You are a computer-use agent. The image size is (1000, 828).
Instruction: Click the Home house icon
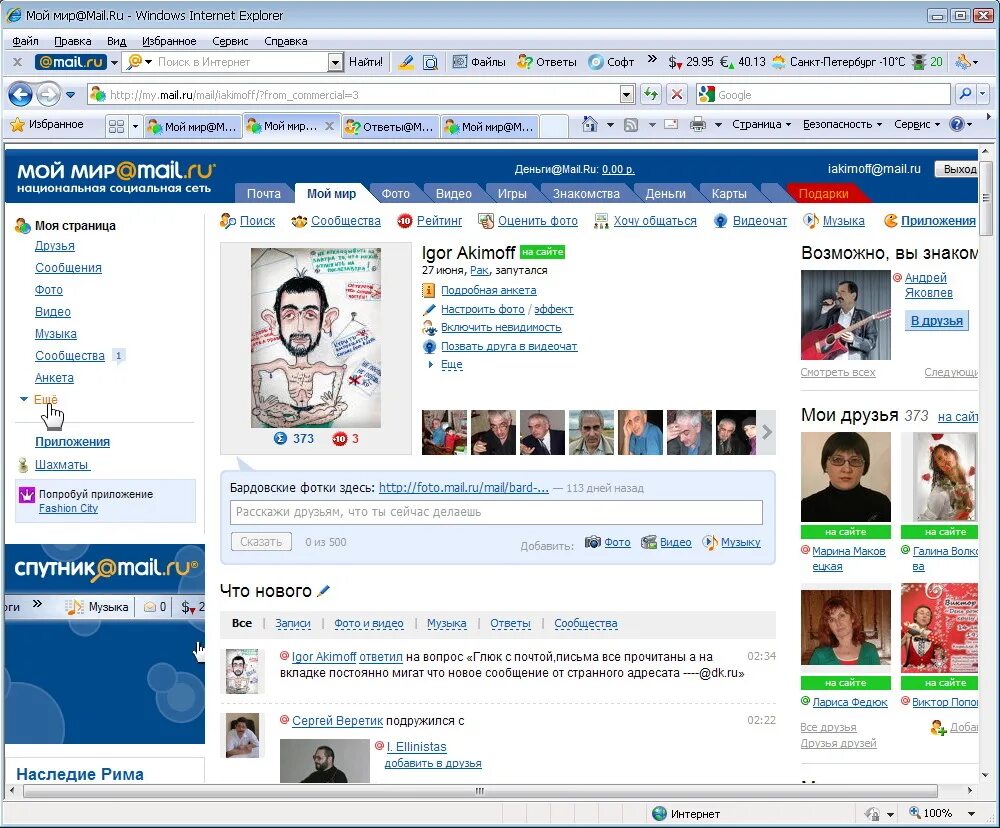pos(590,124)
